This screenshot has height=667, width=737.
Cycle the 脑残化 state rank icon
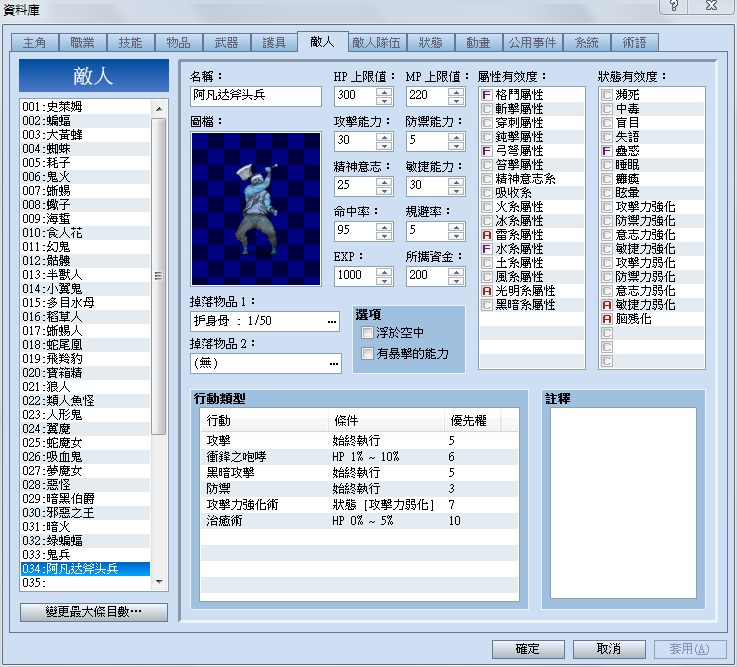607,319
